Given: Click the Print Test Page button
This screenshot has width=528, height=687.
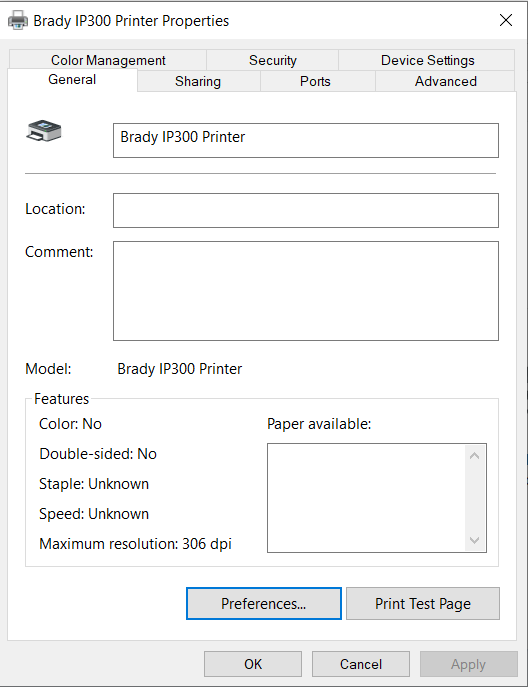Looking at the screenshot, I should (423, 603).
